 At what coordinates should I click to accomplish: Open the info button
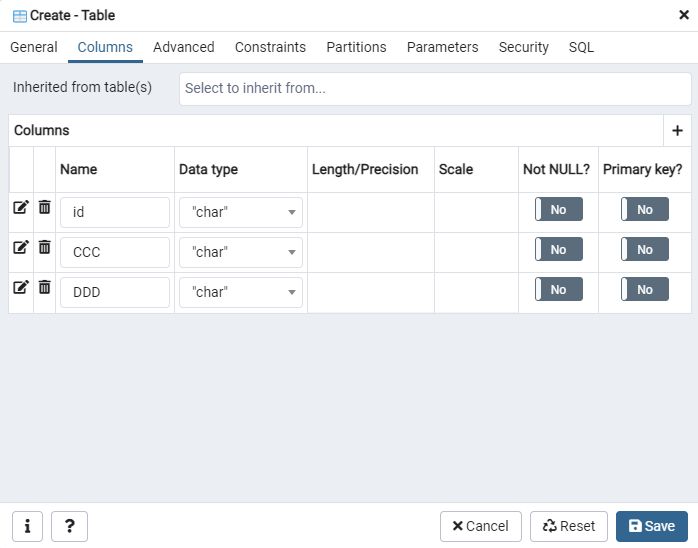(28, 526)
